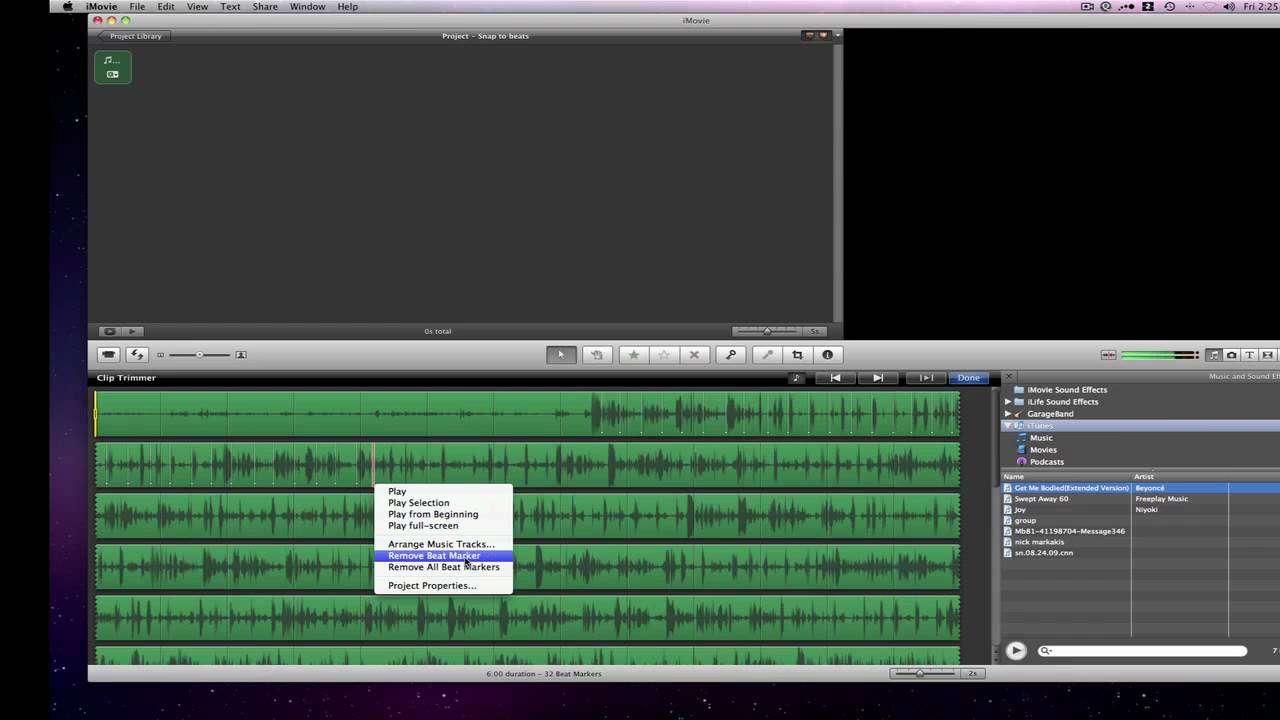Adjust the thumbnail size slider in toolbar
1280x720 pixels.
(199, 355)
